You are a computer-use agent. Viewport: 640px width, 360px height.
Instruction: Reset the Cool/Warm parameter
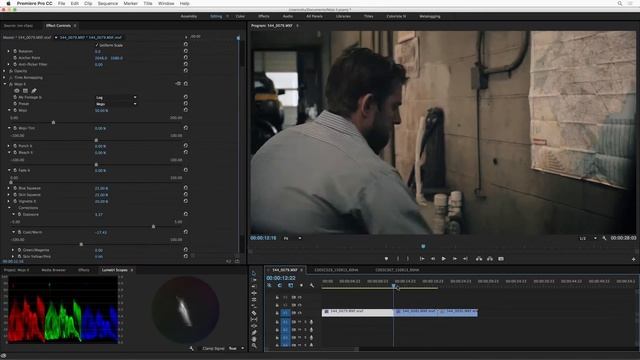tap(186, 232)
